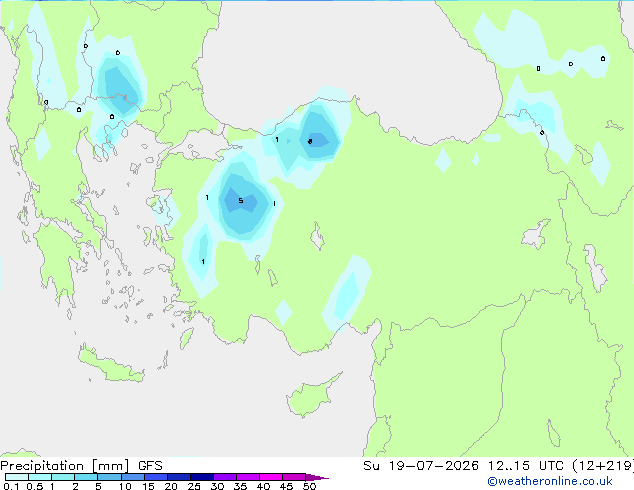
Task: Click the 2–5 mm legend color swatch
Action: pos(86,477)
